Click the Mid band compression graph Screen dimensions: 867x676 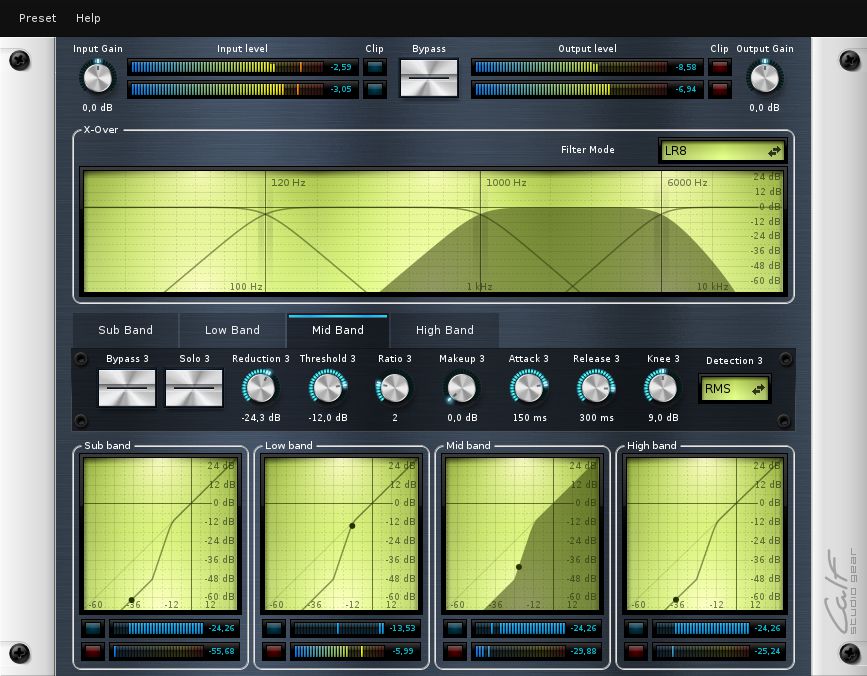pyautogui.click(x=521, y=534)
